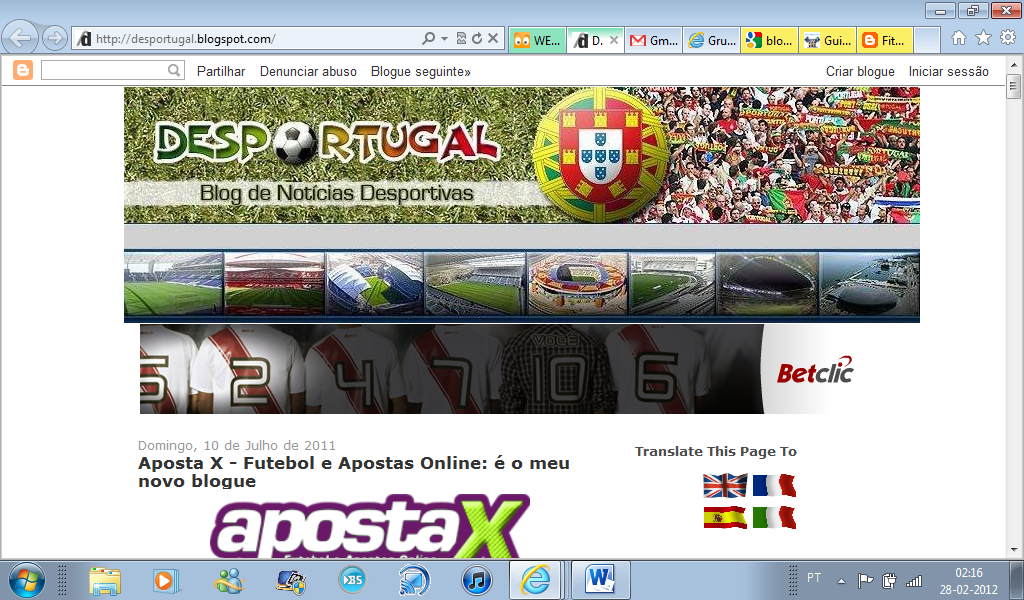Image resolution: width=1024 pixels, height=600 pixels.
Task: Translate page to English via UK flag
Action: click(725, 486)
